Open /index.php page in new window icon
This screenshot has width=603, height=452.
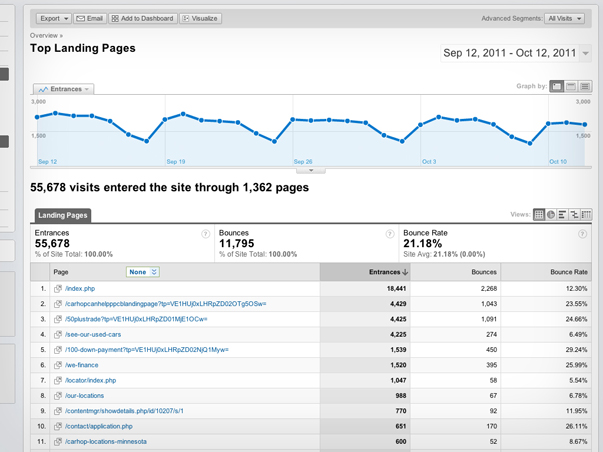point(58,288)
